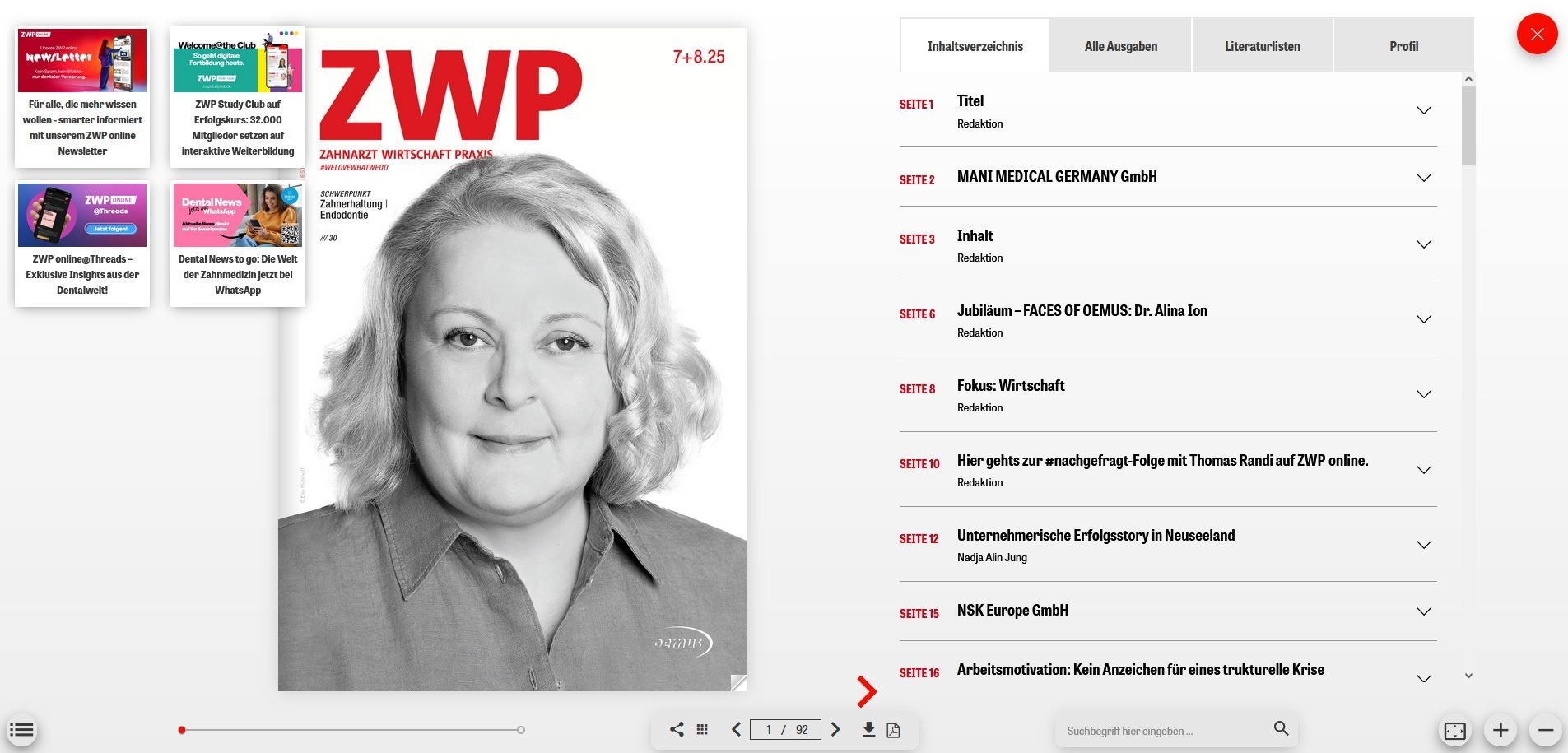Viewport: 1568px width, 753px height.
Task: Click 'SEITE 10' page label
Action: 919,464
